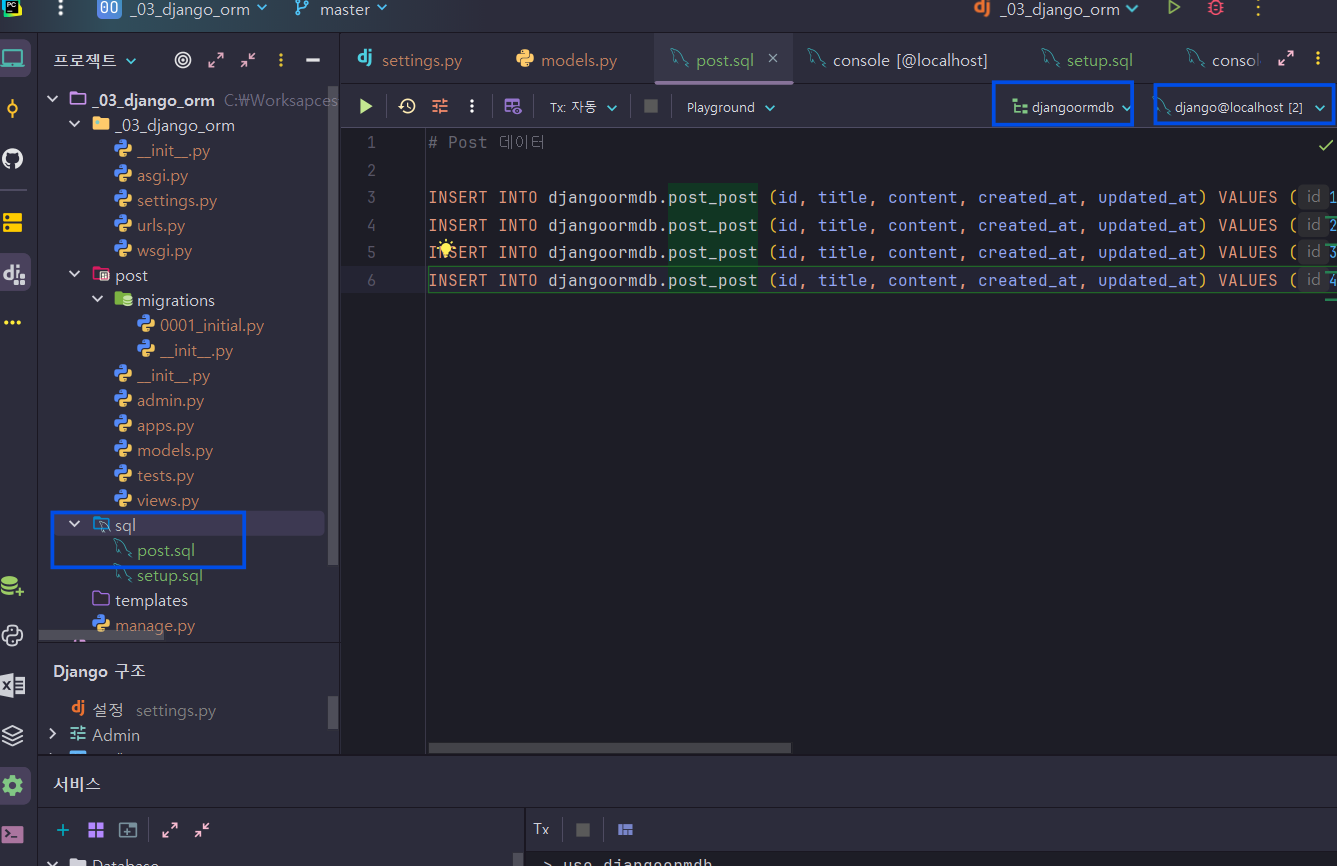Click the editor horizontal scrollbar
The height and width of the screenshot is (866, 1337).
point(609,747)
